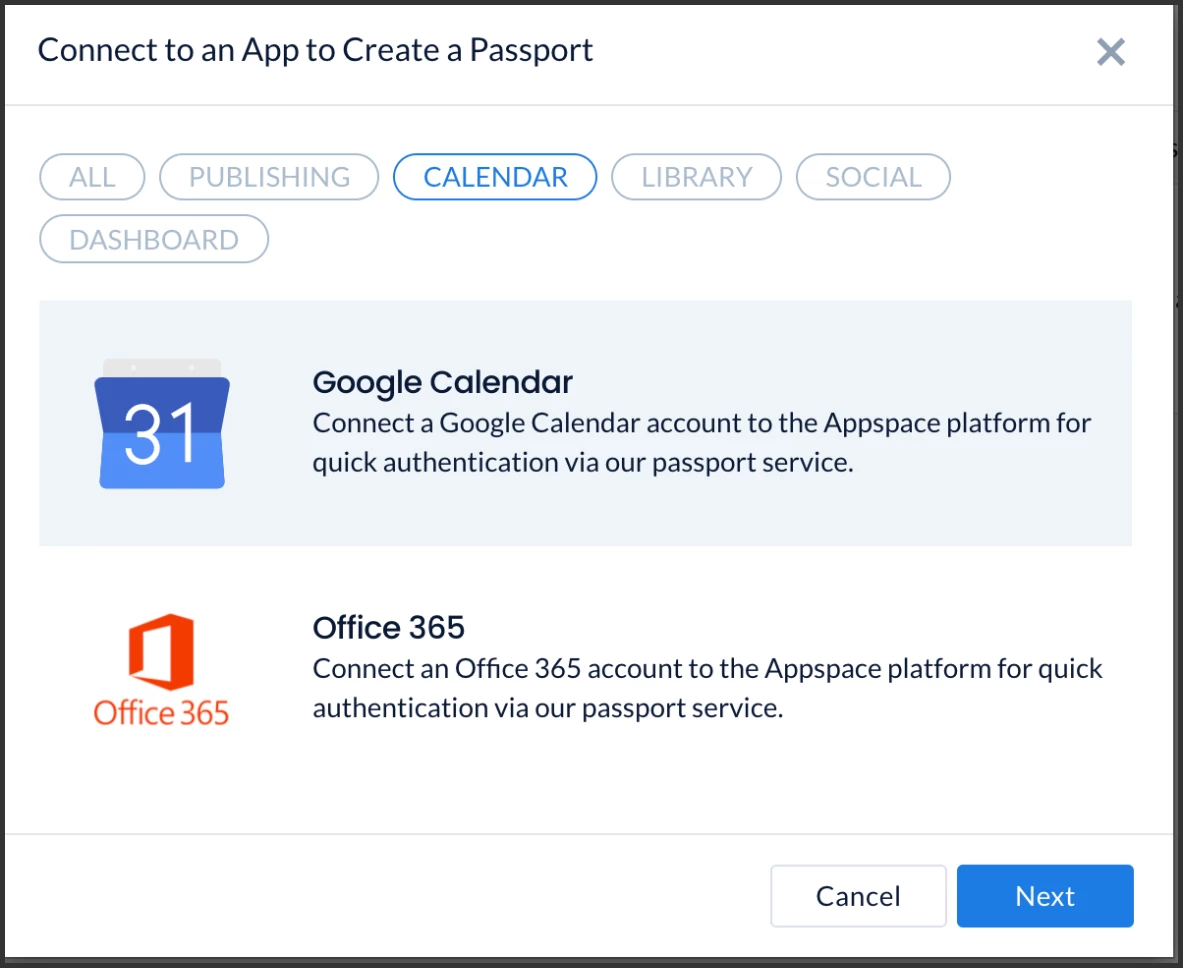This screenshot has height=968, width=1183.
Task: Select the Office 365 title
Action: click(389, 627)
